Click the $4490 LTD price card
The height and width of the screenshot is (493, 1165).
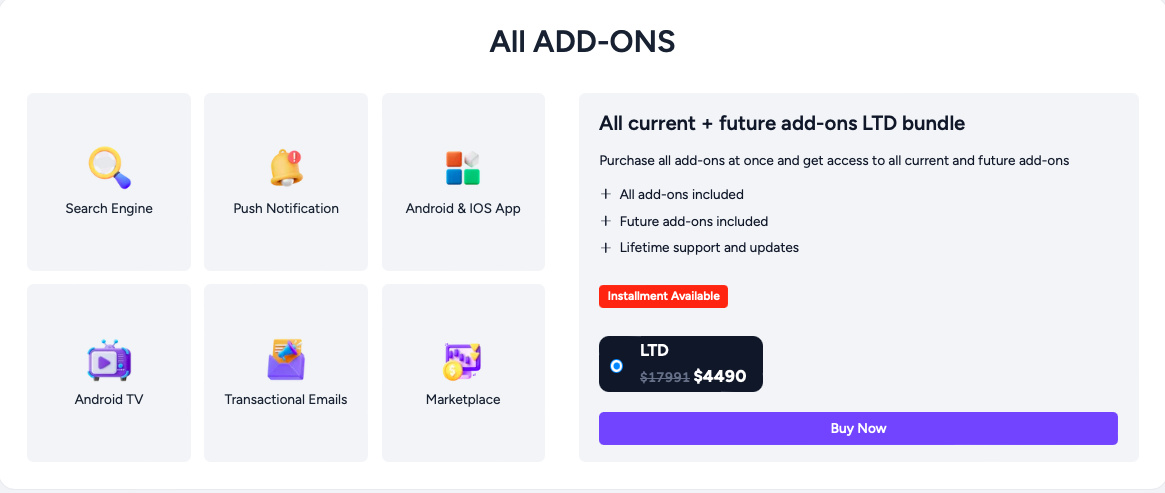[681, 364]
